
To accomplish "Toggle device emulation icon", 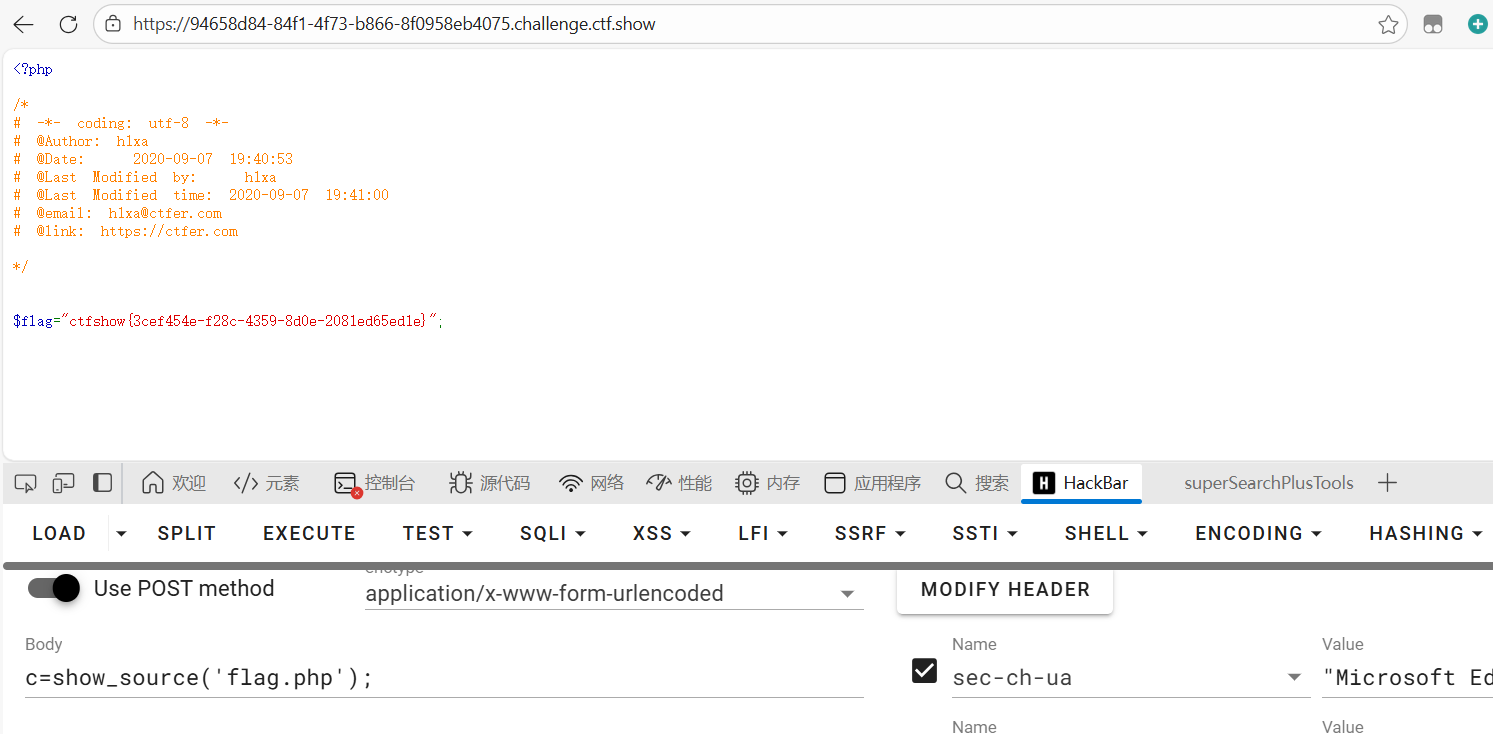I will 64,483.
